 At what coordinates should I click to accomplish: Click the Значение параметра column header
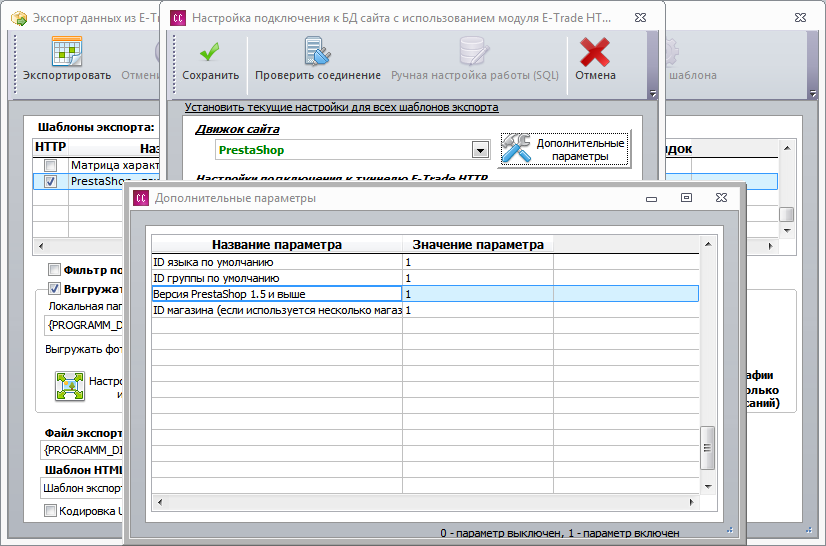[478, 245]
